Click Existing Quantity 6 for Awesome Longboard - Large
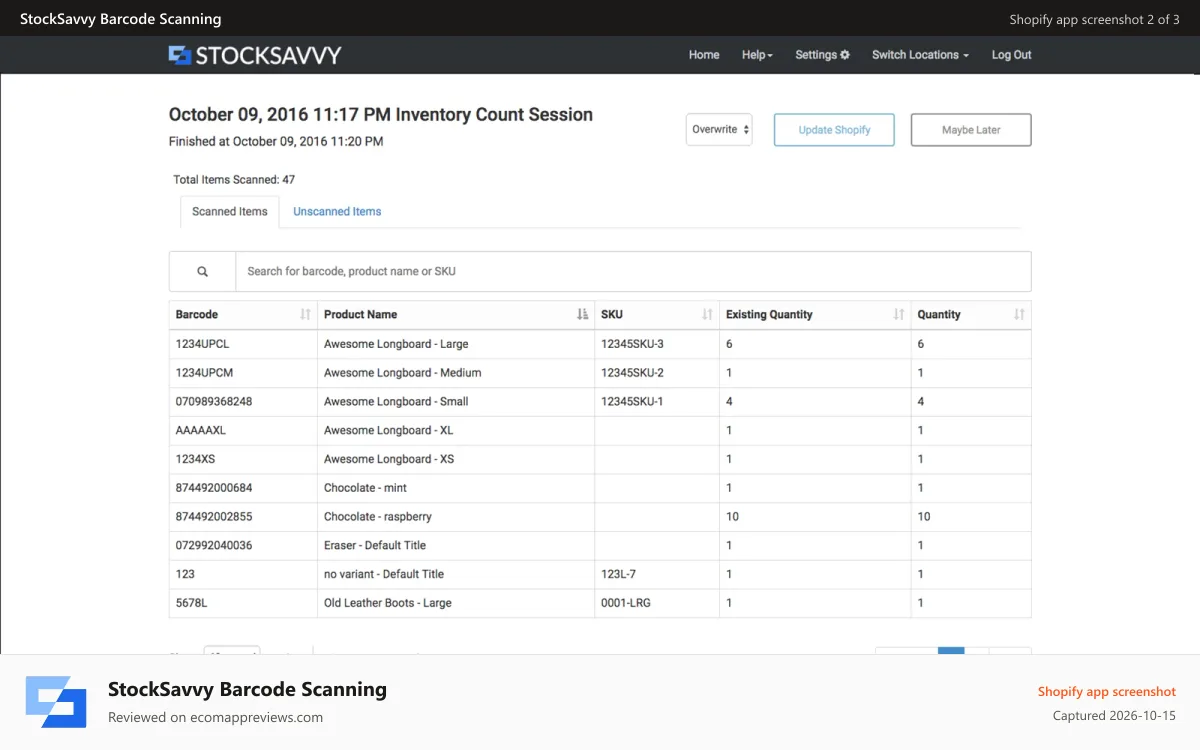 click(x=729, y=344)
